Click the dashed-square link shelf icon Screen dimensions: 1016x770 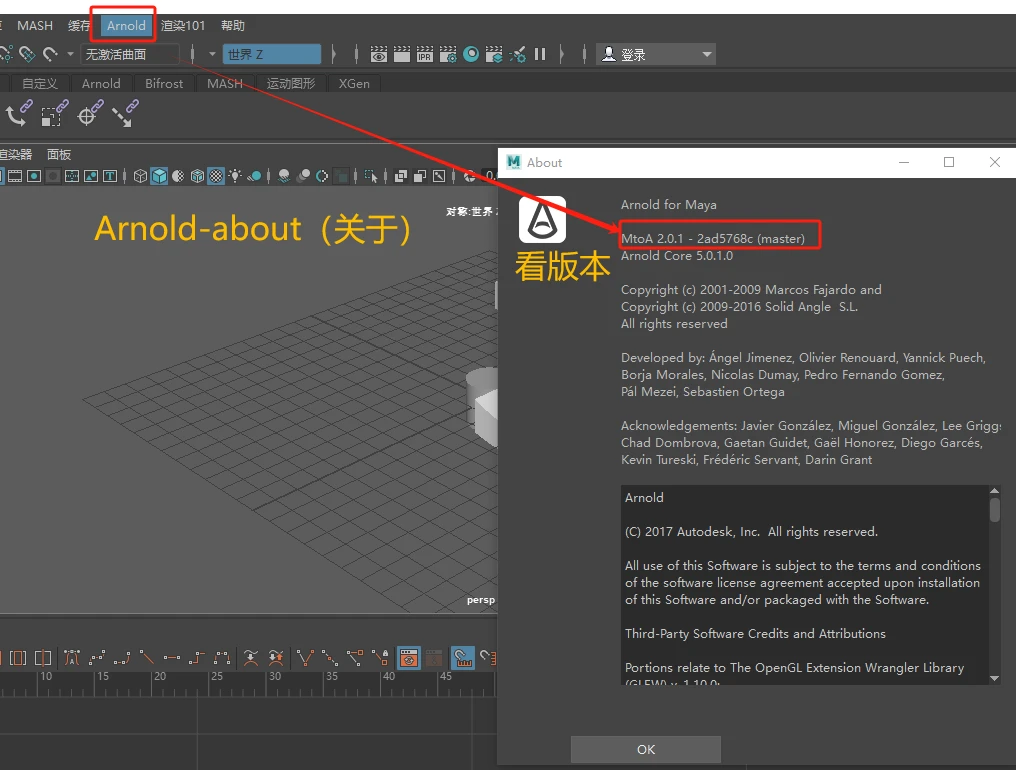click(x=54, y=113)
